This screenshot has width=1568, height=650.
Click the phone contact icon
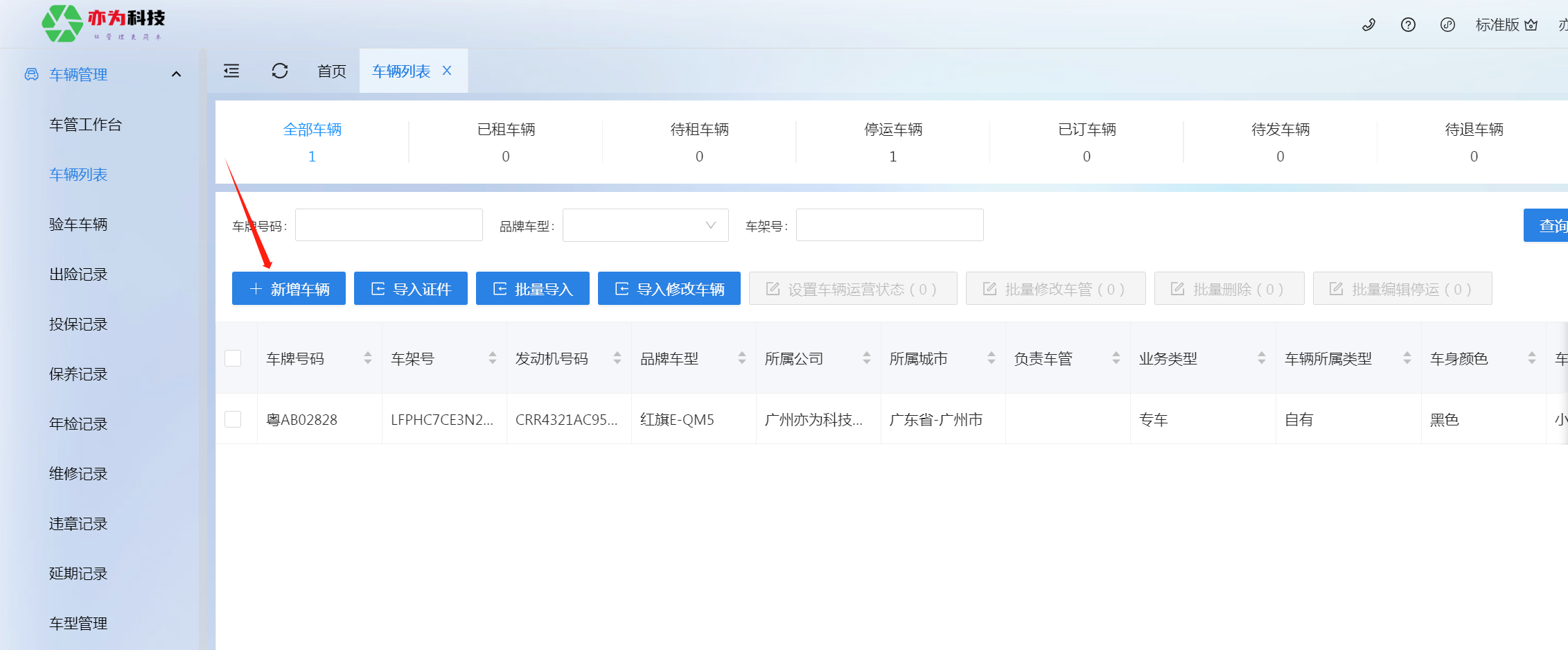1368,25
